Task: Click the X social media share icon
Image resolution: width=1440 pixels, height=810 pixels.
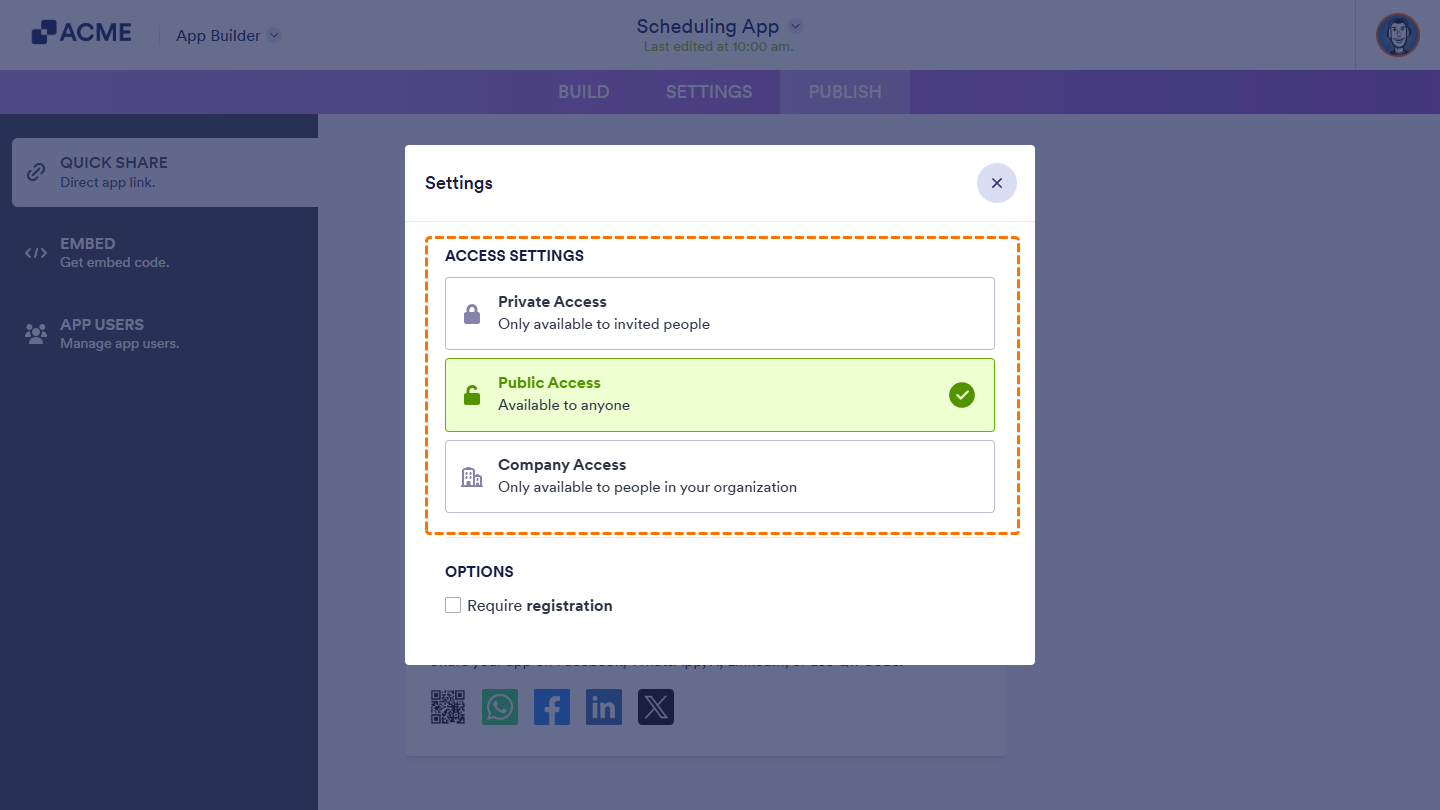Action: pos(656,707)
